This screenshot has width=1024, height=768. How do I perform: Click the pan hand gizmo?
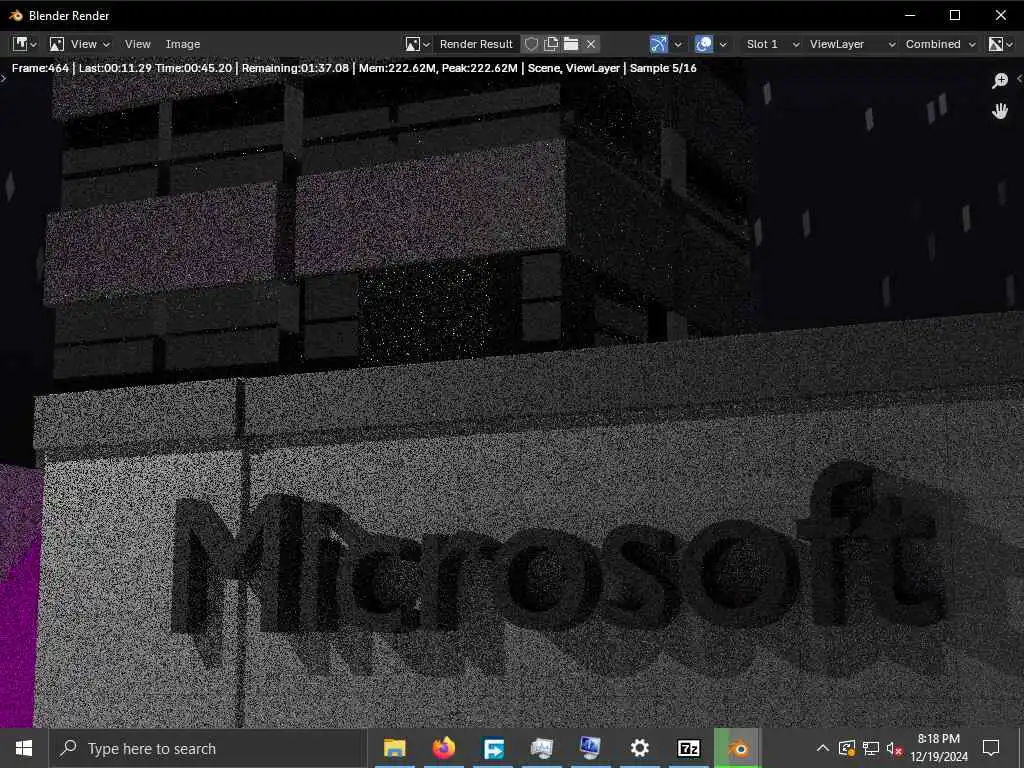[x=1000, y=111]
